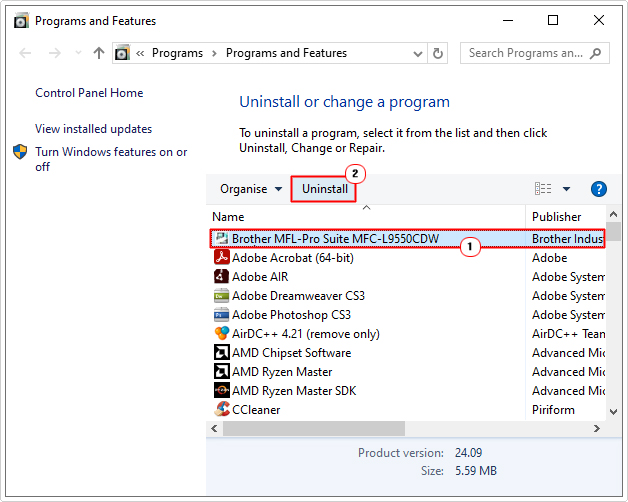Open View installed updates link
628x502 pixels.
point(93,129)
